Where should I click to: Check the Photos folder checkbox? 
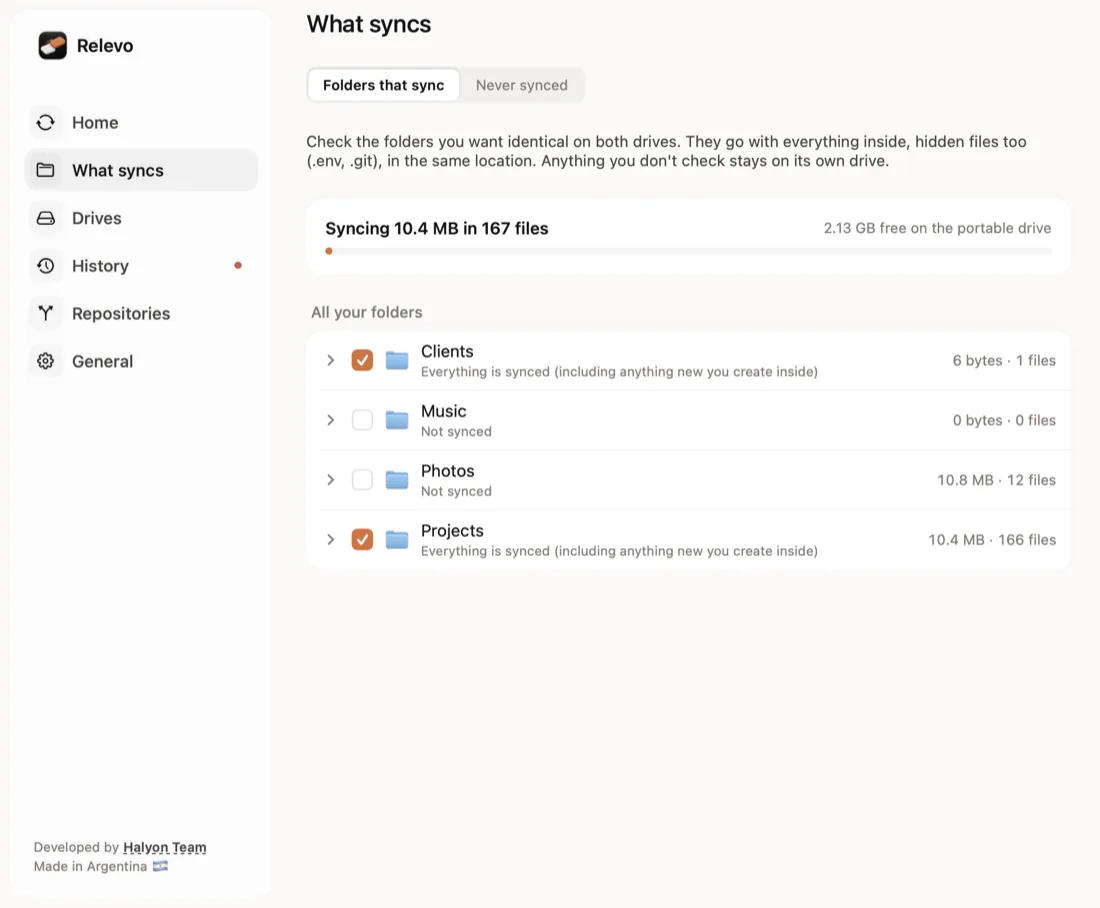coord(362,480)
